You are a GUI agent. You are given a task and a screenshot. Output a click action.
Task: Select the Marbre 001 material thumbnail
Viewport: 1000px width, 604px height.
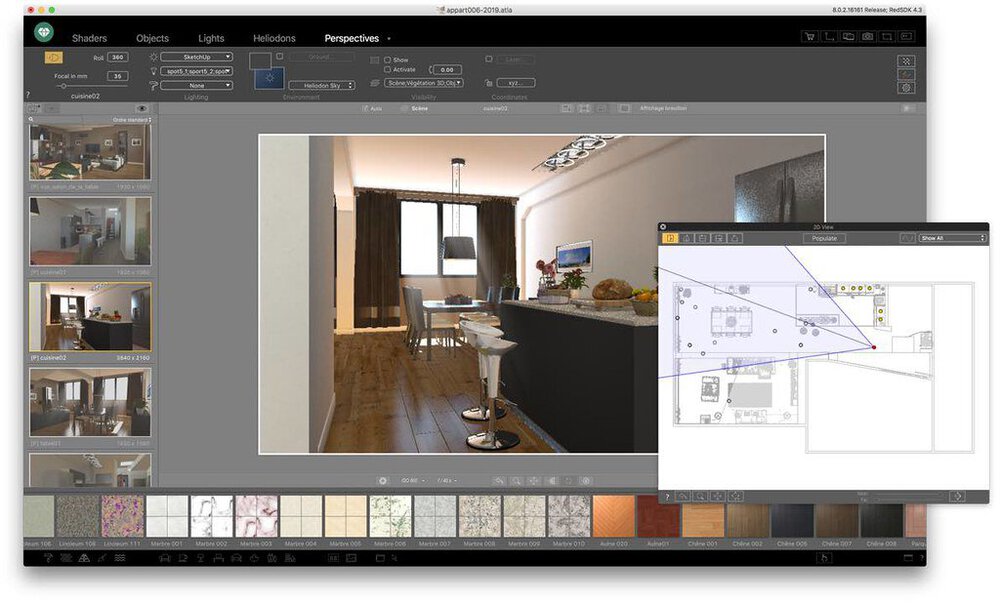point(167,517)
